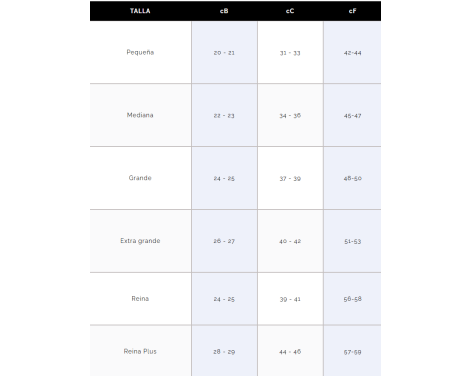Select the Extra grande size label
Screen dimensions: 470x376
[x=140, y=241]
